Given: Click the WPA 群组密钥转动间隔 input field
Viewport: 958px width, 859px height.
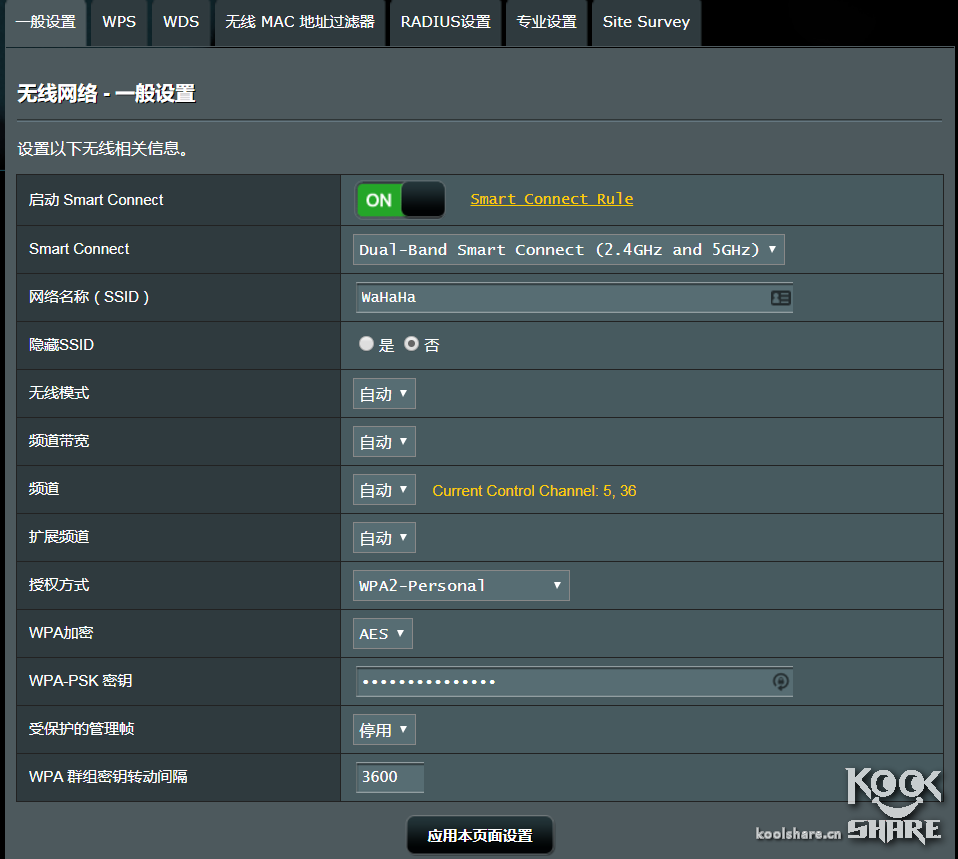Looking at the screenshot, I should 390,777.
